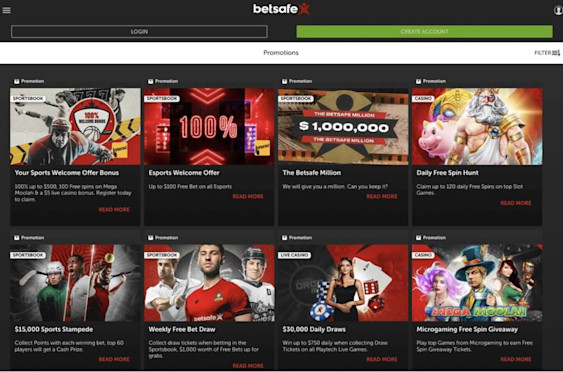
Task: Open the live dealer Daily Draws image
Action: (343, 283)
